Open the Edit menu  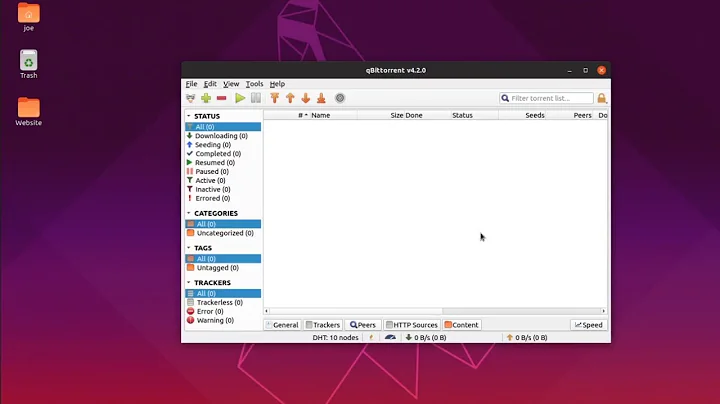(x=210, y=84)
